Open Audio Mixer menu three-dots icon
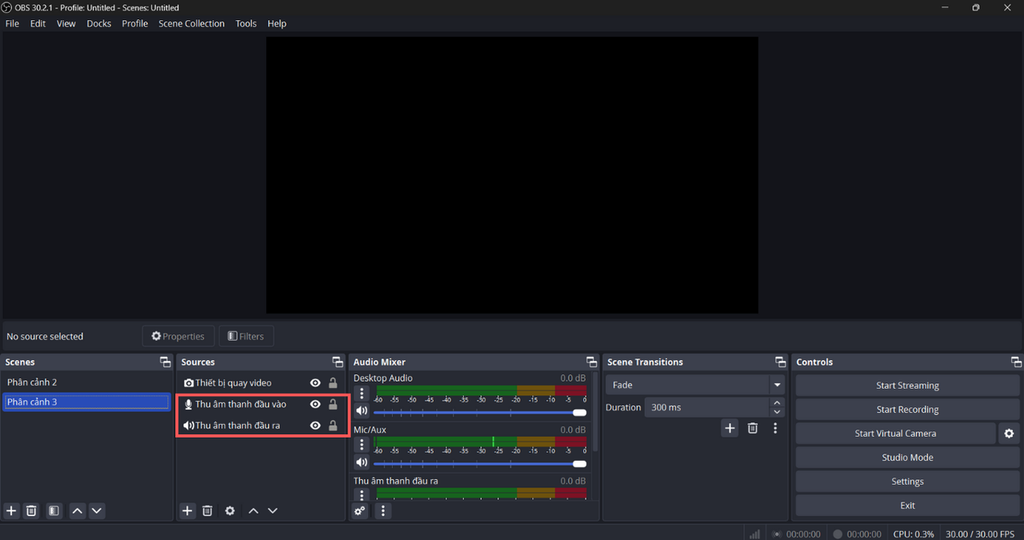 coord(383,511)
